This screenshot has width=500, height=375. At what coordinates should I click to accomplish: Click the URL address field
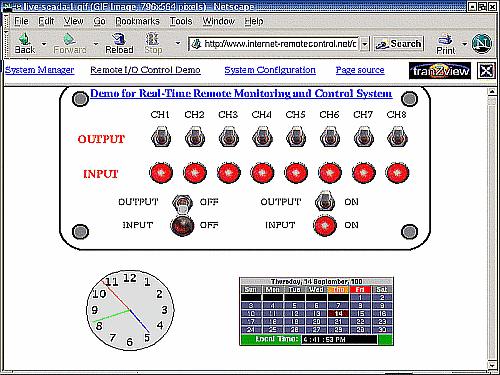(x=274, y=44)
